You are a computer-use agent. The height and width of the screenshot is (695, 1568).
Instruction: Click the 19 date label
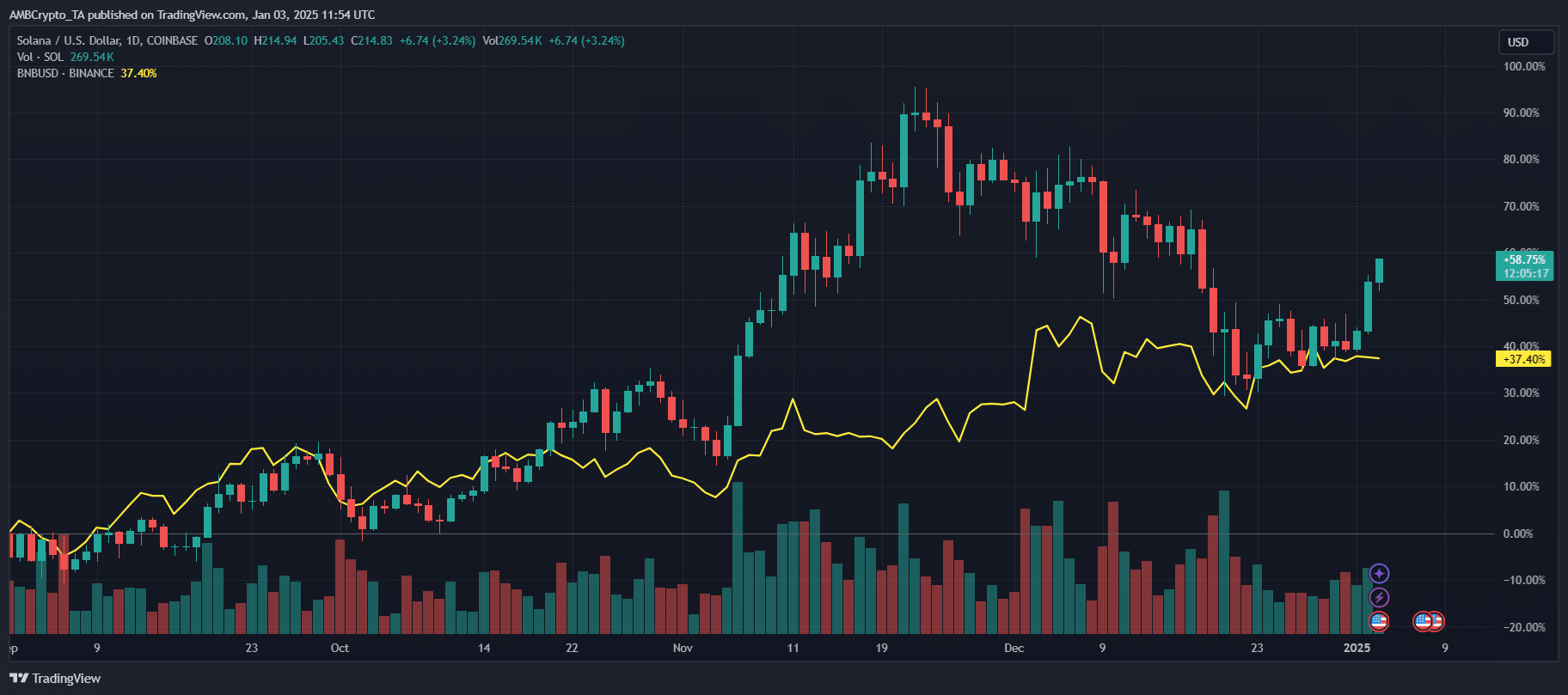(881, 648)
